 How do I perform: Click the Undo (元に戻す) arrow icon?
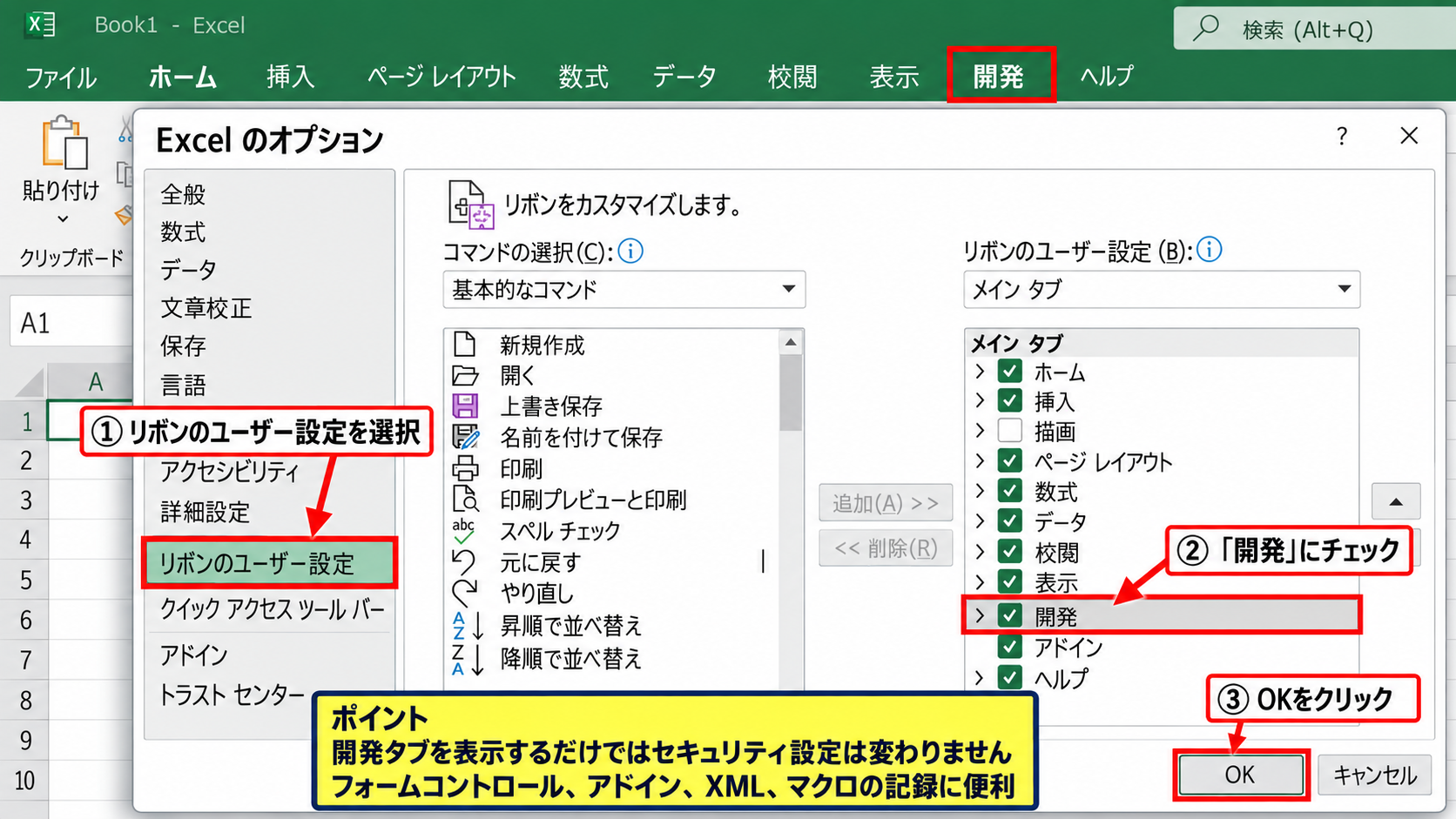[464, 562]
